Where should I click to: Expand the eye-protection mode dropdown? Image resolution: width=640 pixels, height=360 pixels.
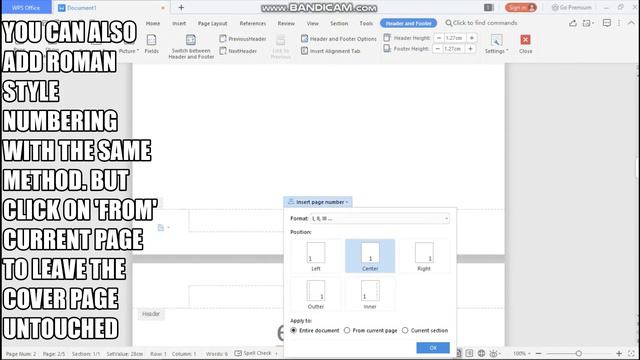500,353
